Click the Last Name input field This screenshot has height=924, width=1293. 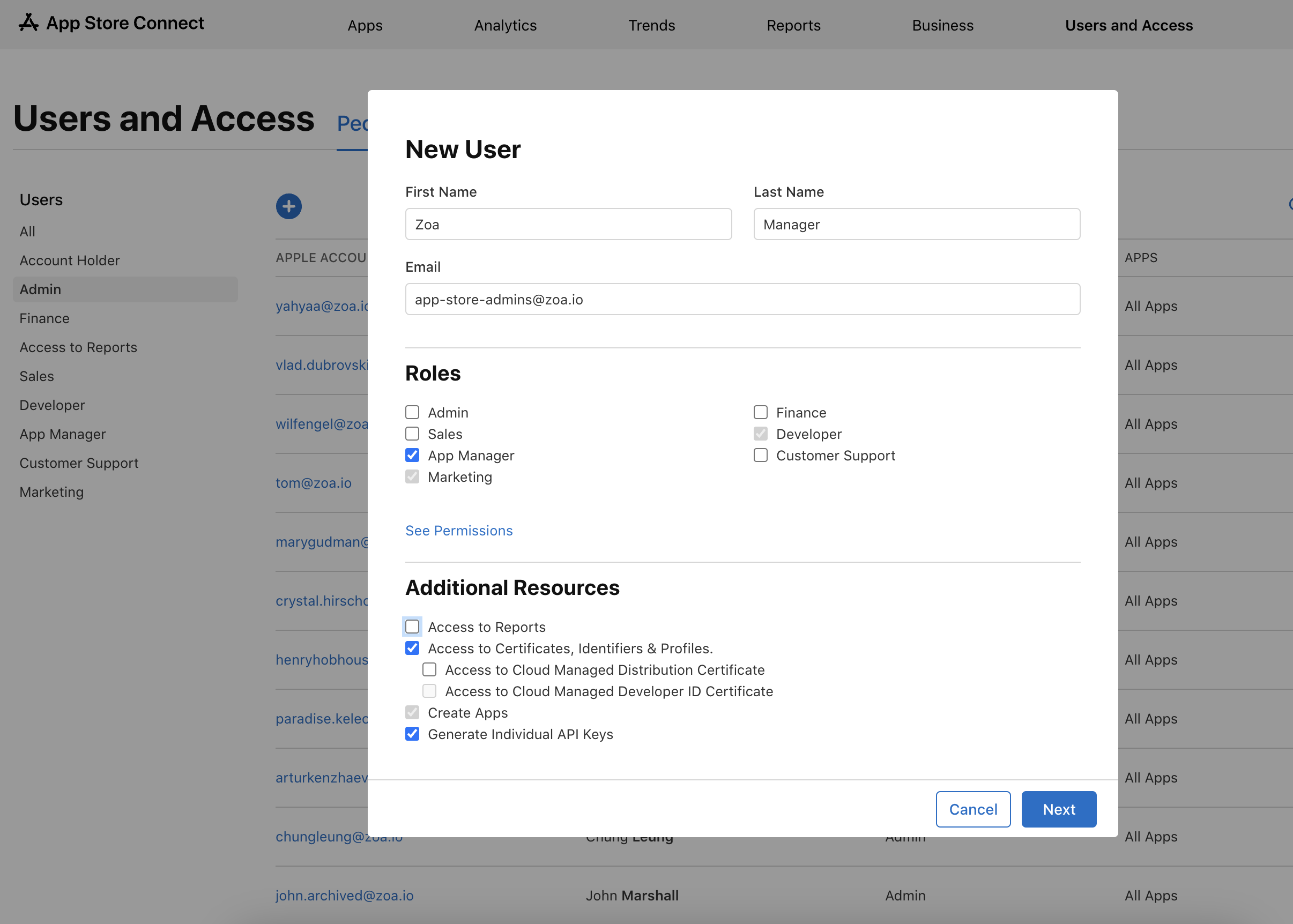click(917, 224)
